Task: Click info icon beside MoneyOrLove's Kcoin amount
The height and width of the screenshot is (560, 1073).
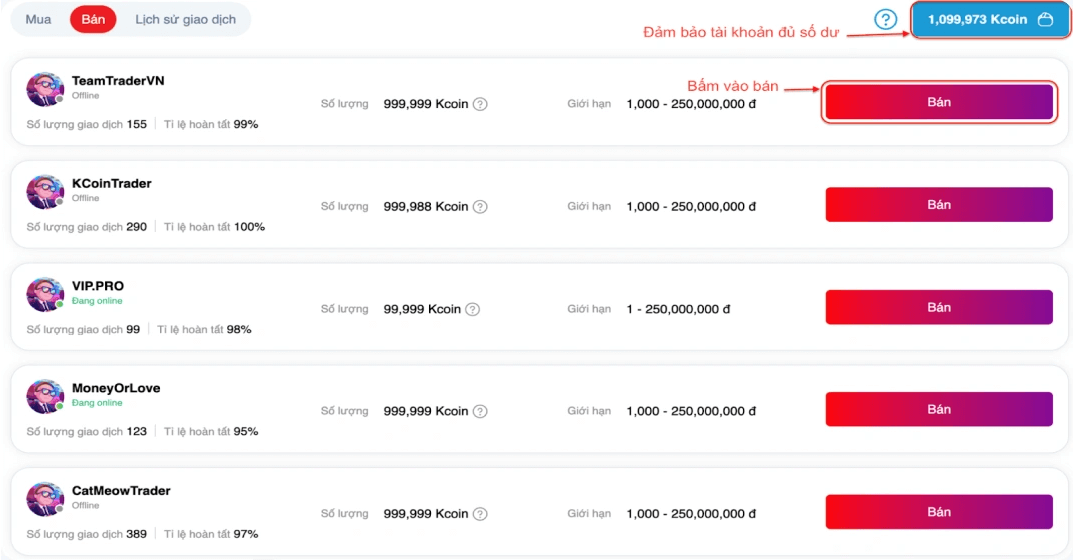Action: pos(480,411)
